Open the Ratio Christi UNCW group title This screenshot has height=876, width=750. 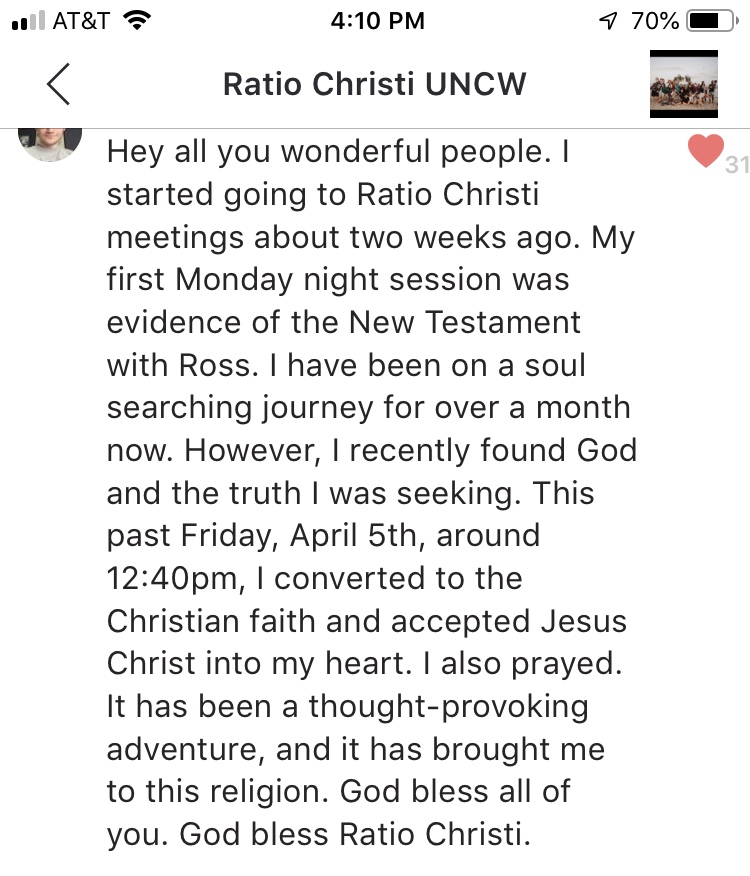374,84
